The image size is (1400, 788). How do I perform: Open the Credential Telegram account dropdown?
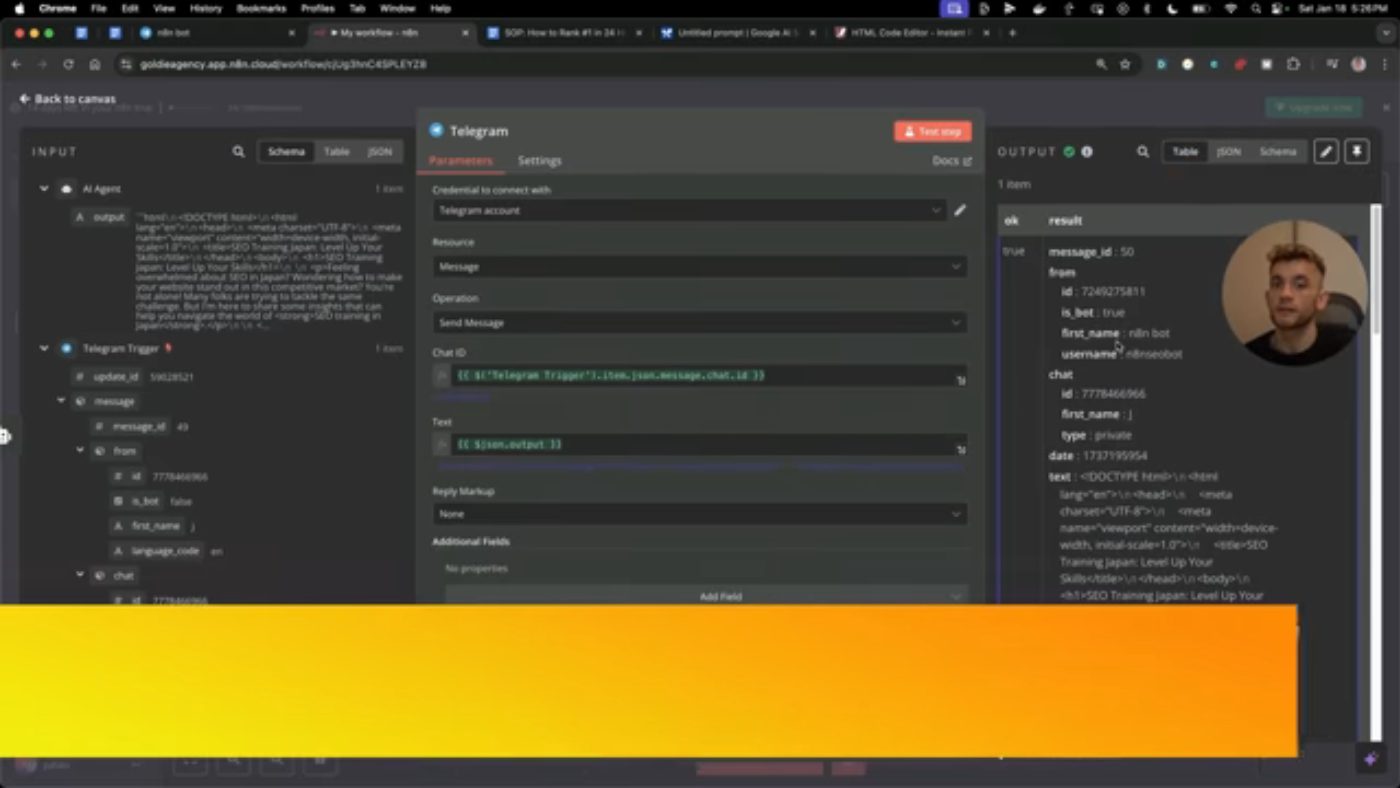tap(690, 210)
